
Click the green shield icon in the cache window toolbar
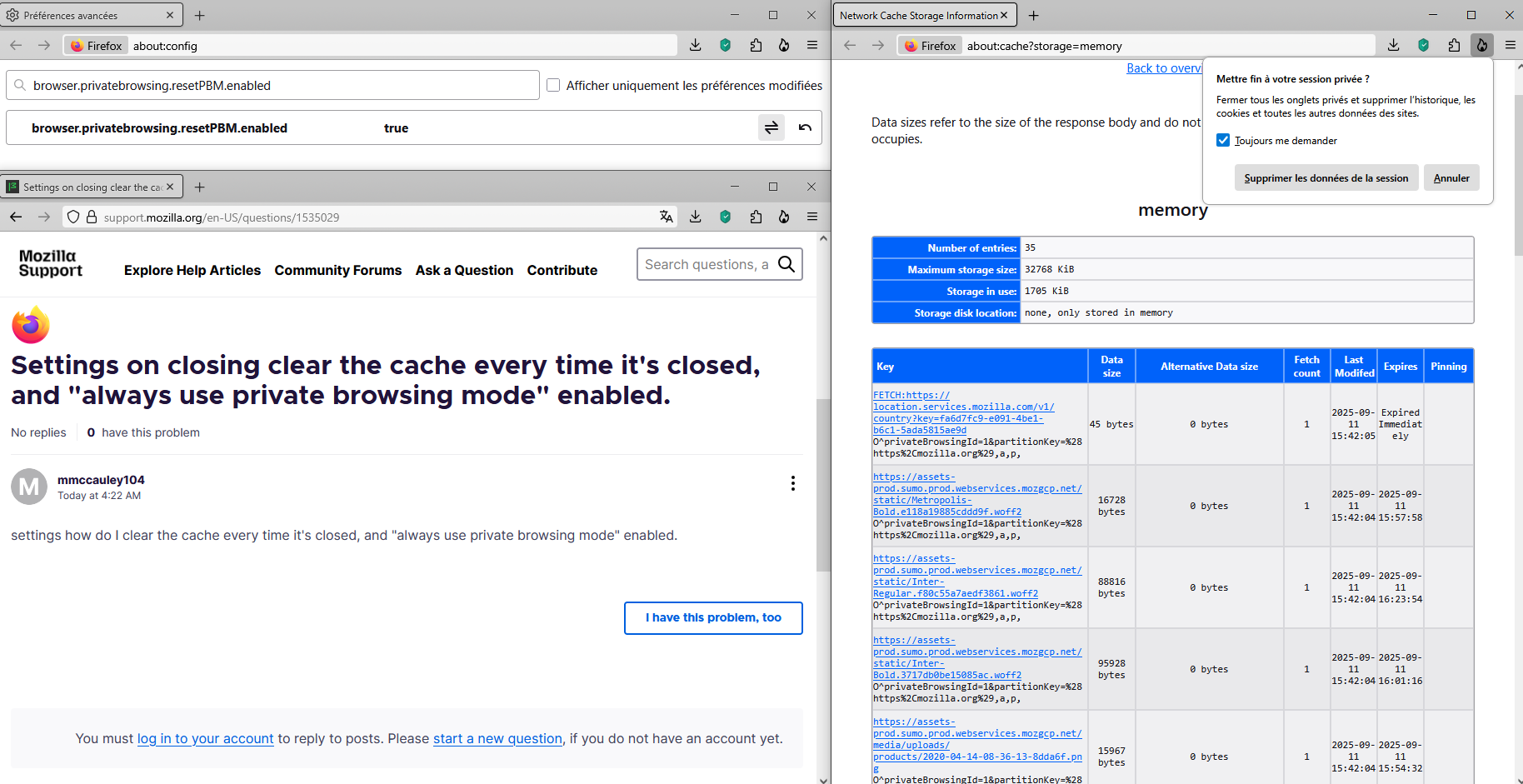pos(1424,45)
